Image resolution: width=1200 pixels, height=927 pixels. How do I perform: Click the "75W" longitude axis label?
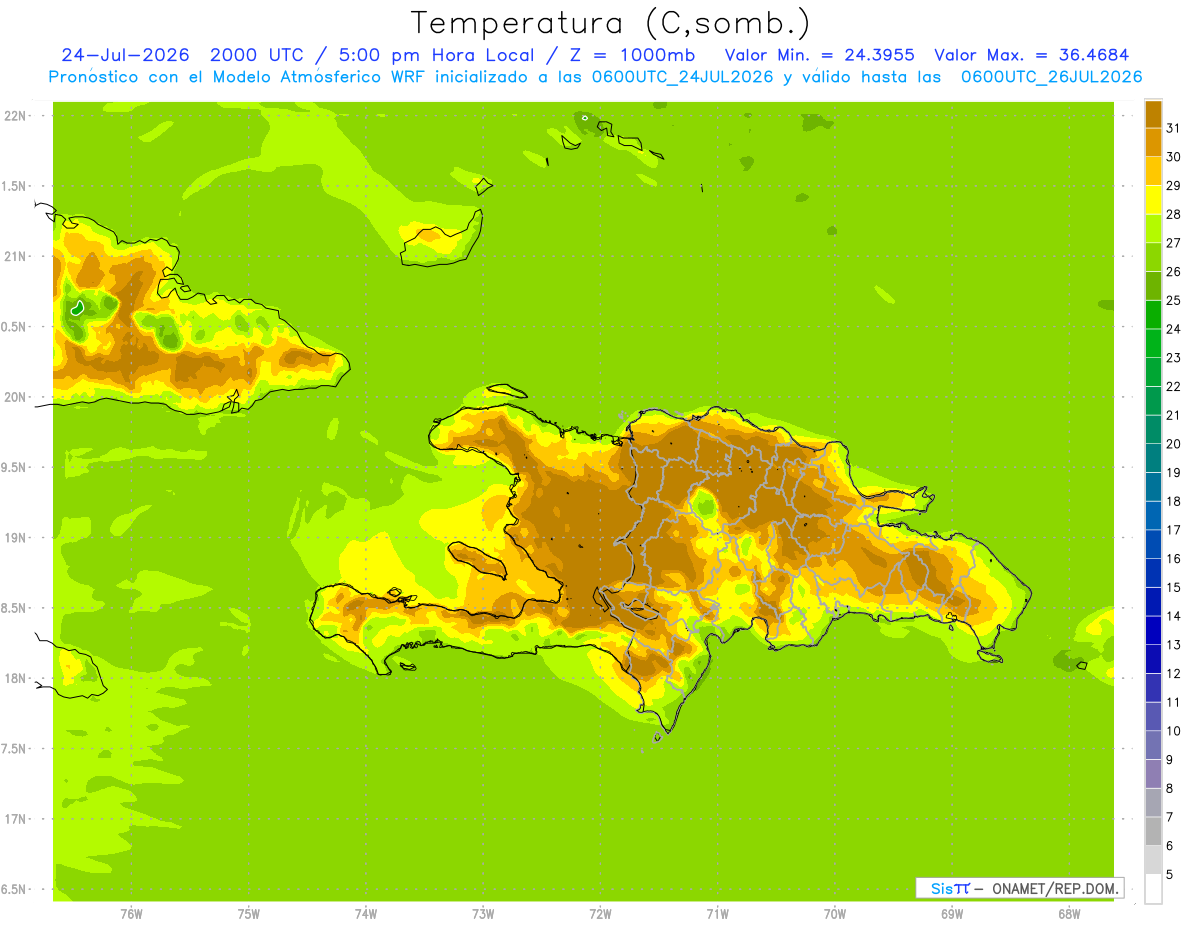pyautogui.click(x=249, y=914)
